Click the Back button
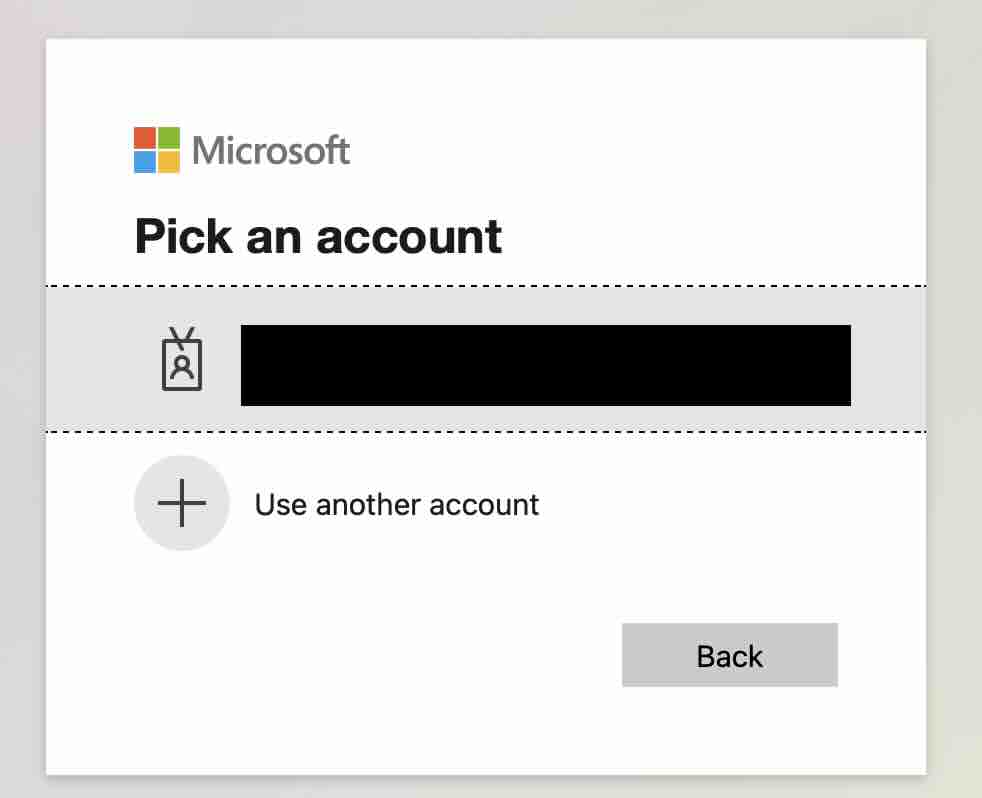 click(x=729, y=655)
